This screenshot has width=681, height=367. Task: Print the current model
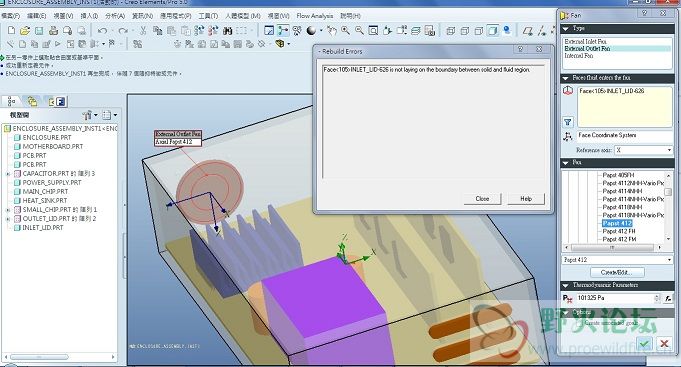(x=53, y=30)
